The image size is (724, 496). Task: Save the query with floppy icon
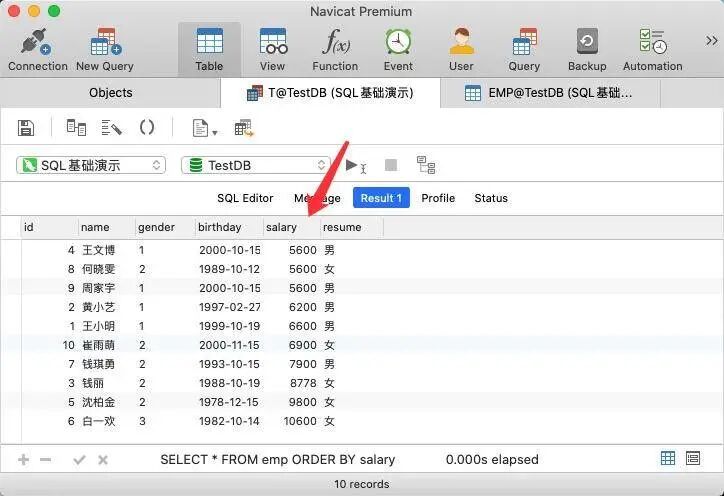point(26,128)
